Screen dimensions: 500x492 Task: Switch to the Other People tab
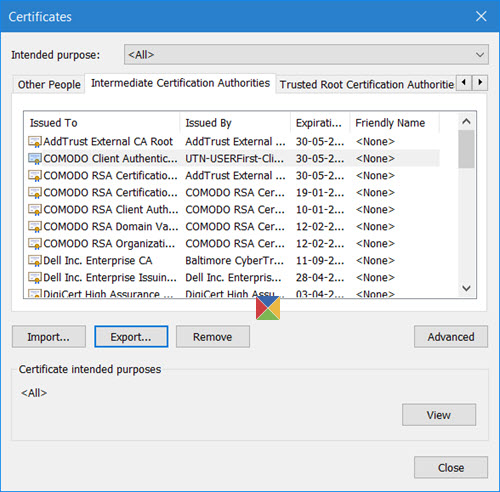(49, 85)
